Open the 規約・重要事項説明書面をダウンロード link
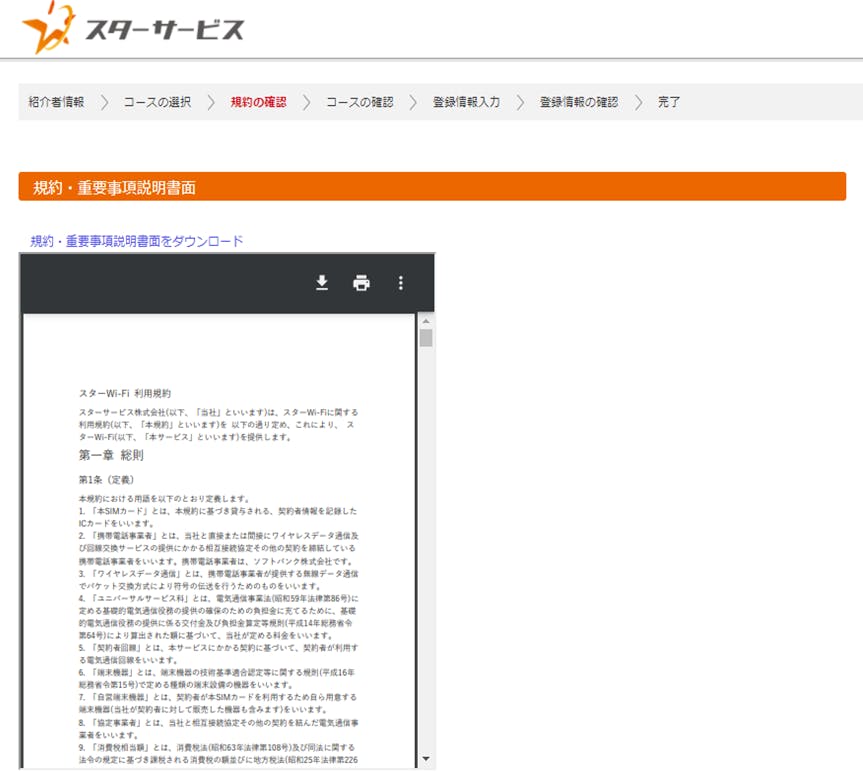This screenshot has height=784, width=863. pos(137,241)
